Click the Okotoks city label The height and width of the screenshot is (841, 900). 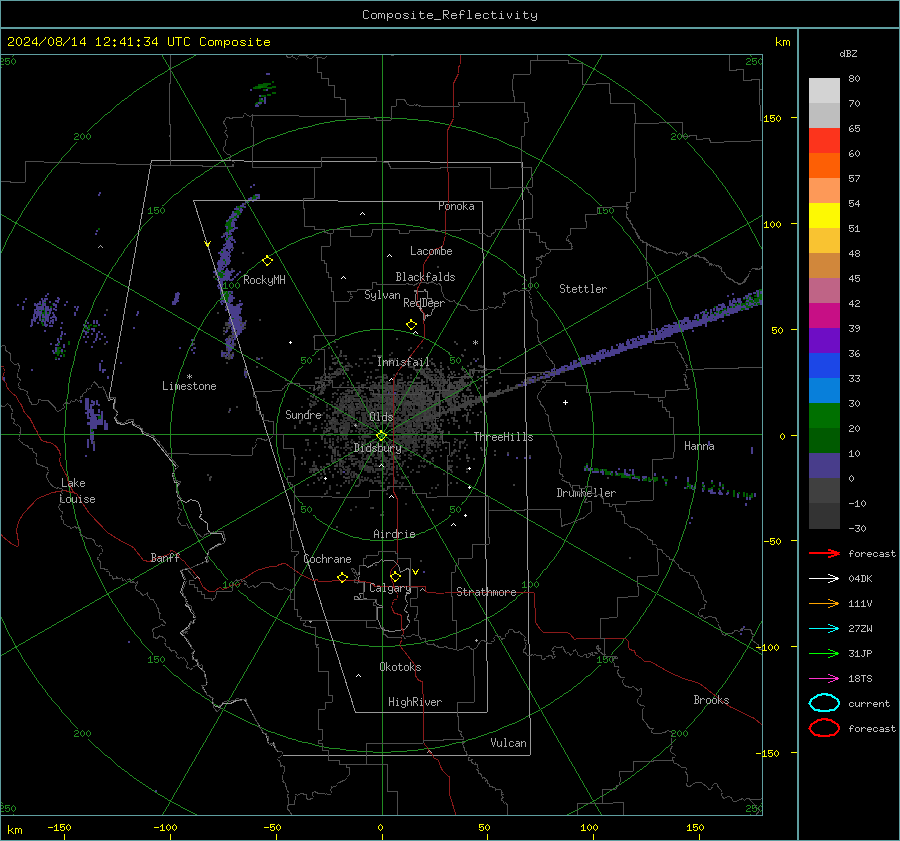400,667
